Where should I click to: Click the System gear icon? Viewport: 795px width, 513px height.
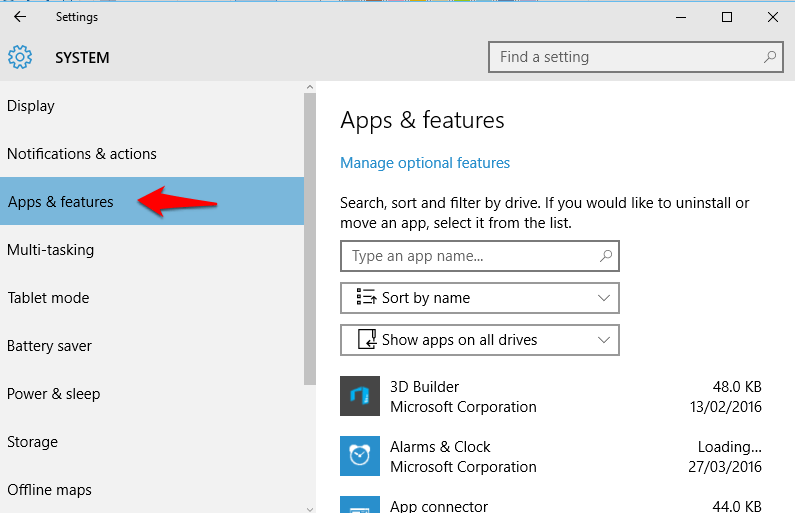coord(20,57)
